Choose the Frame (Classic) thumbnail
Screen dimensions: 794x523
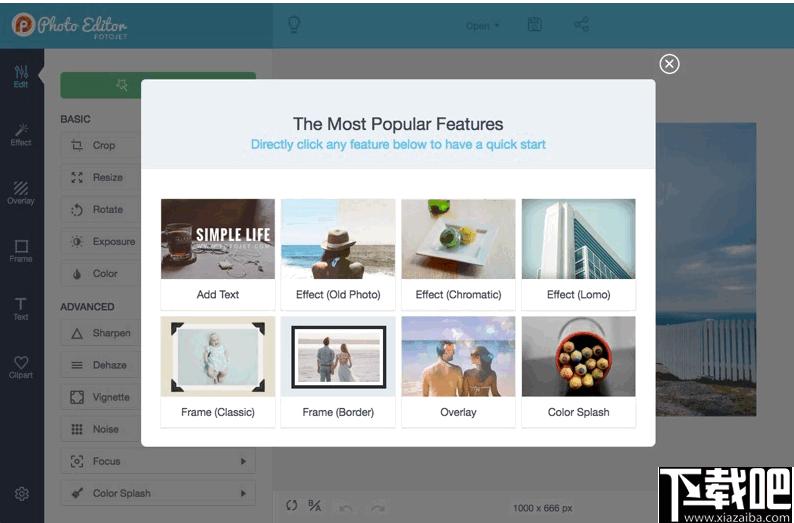[218, 356]
